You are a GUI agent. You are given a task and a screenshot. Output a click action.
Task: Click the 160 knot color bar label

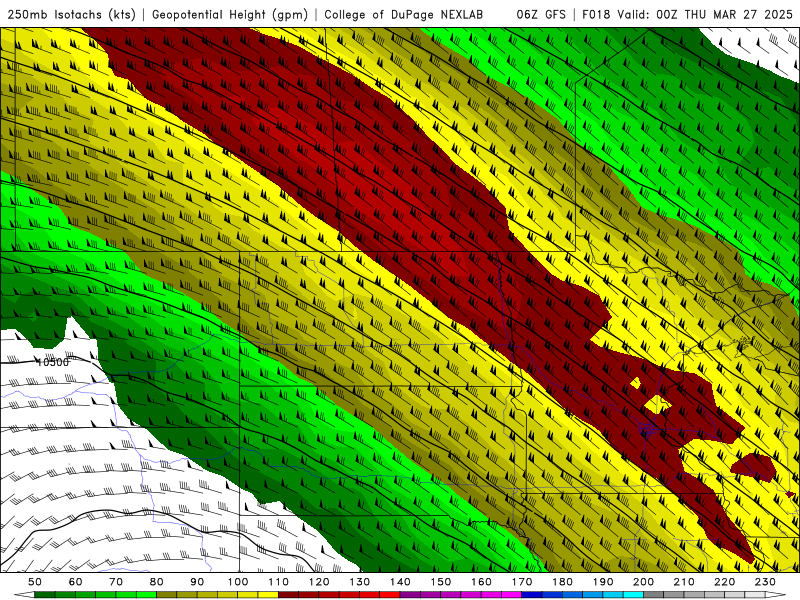[x=481, y=582]
